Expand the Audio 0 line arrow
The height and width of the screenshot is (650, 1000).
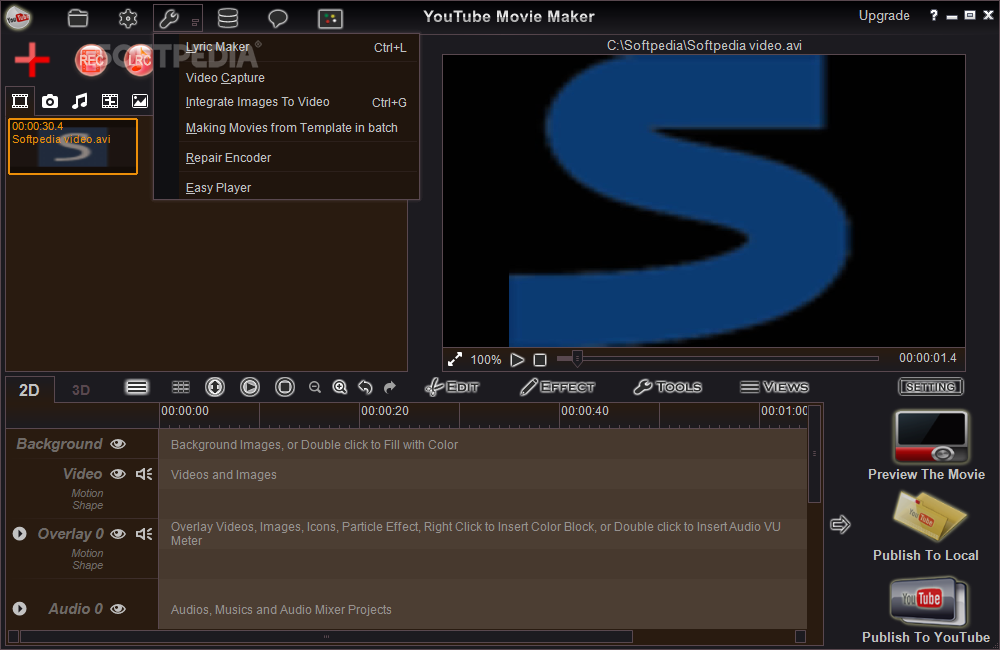point(20,609)
